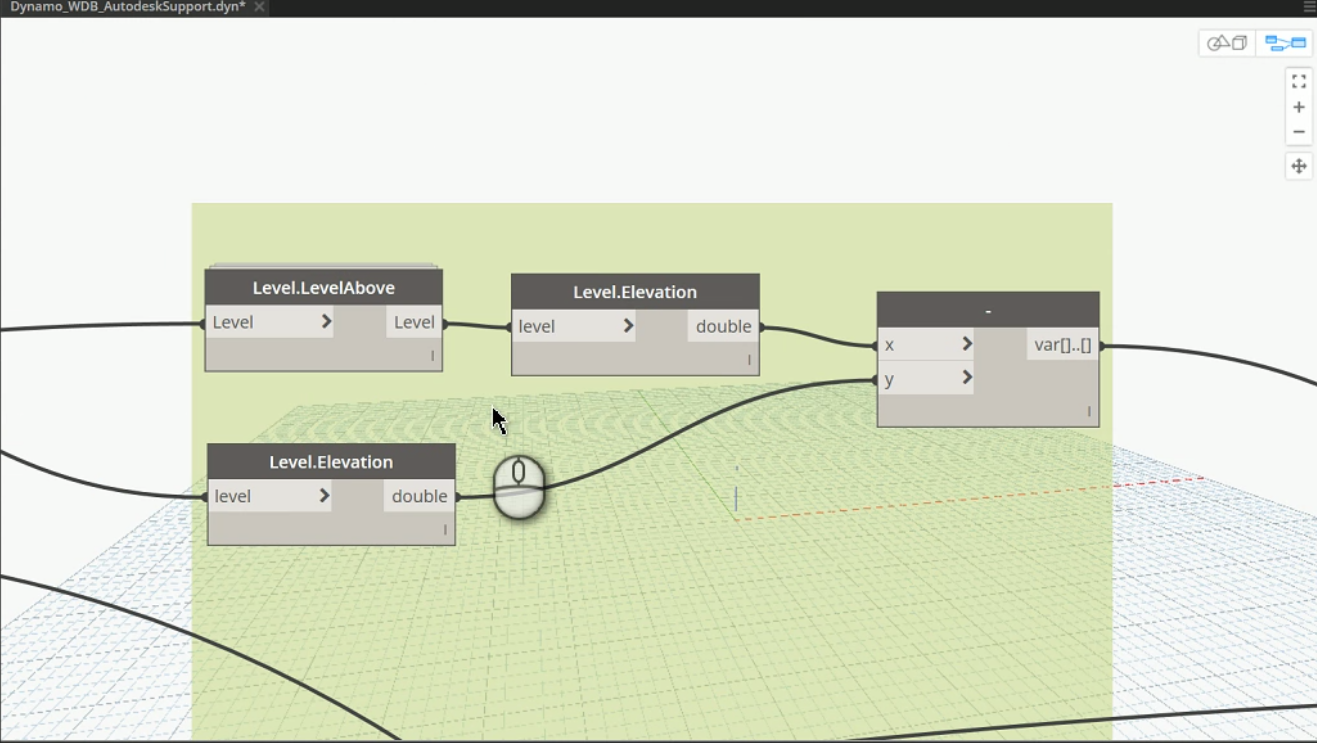1317x743 pixels.
Task: Click Level output port of Level.LevelAbove
Action: [x=414, y=322]
